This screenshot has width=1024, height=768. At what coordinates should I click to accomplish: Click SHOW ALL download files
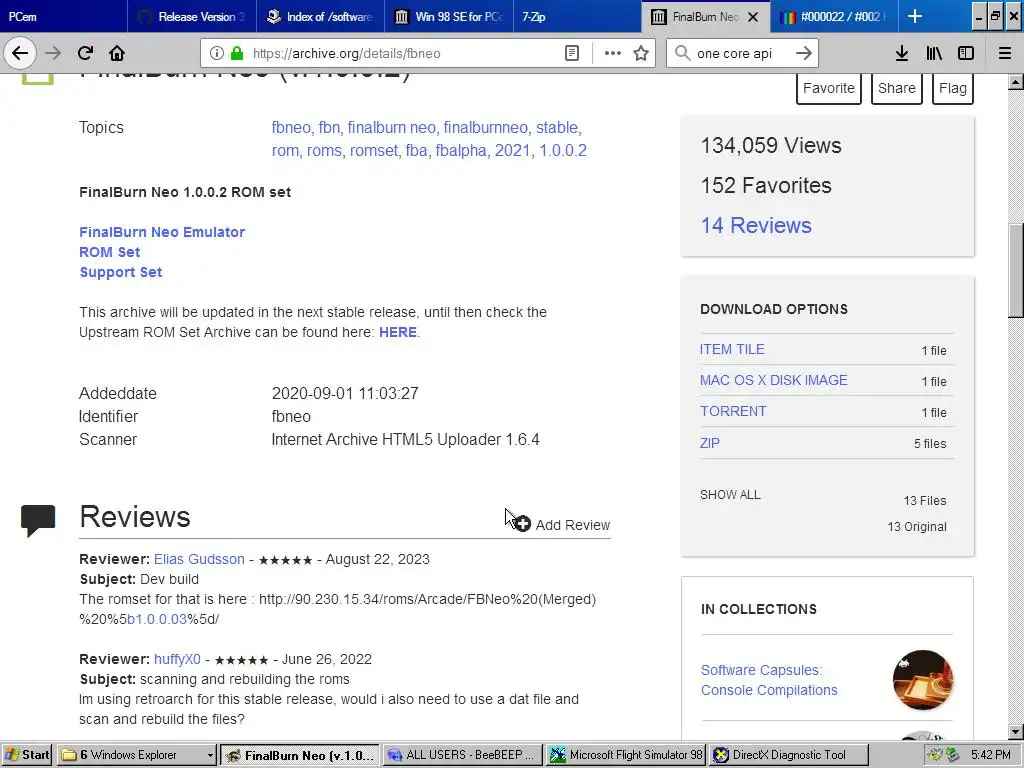pyautogui.click(x=730, y=494)
